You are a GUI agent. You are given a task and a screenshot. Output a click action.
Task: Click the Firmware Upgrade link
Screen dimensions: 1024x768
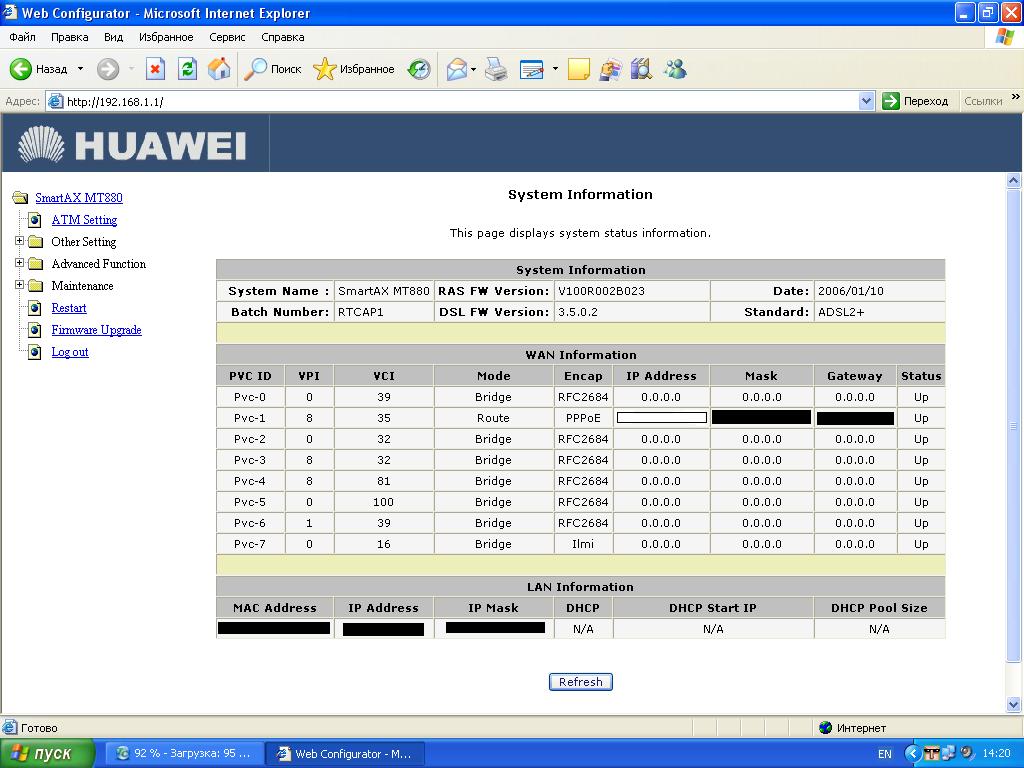click(96, 330)
